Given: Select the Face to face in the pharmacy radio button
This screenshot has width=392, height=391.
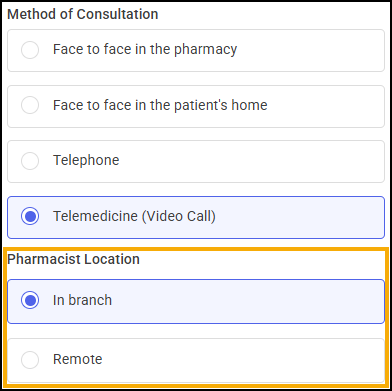Looking at the screenshot, I should (x=30, y=50).
